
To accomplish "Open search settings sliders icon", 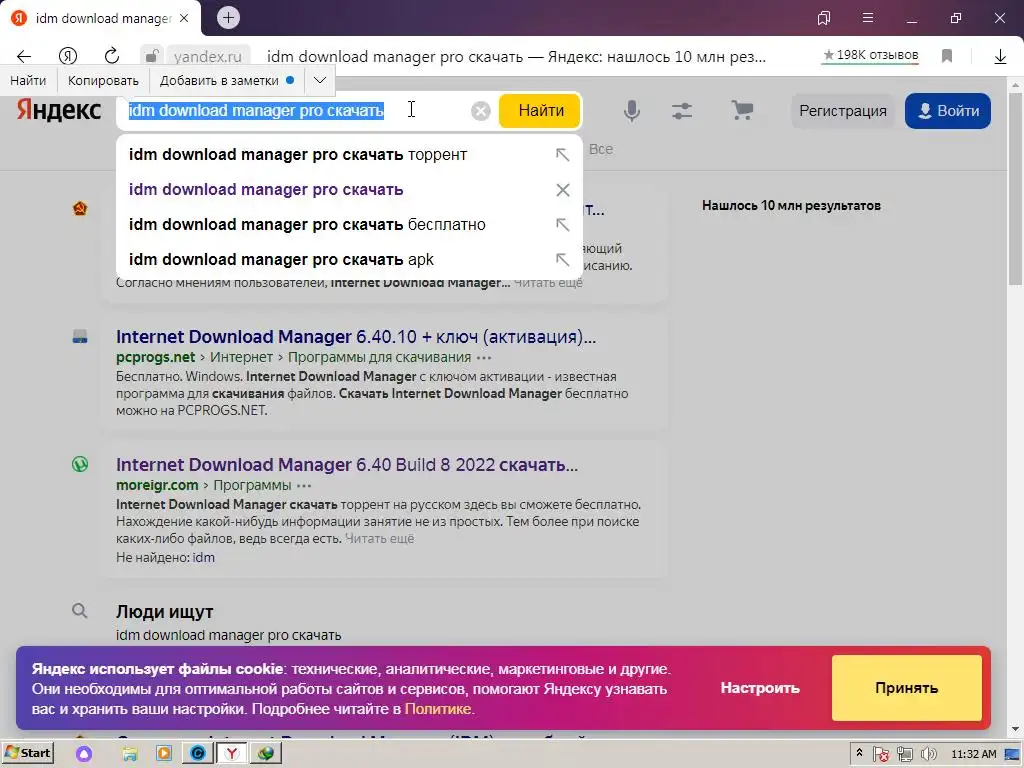I will coord(682,111).
